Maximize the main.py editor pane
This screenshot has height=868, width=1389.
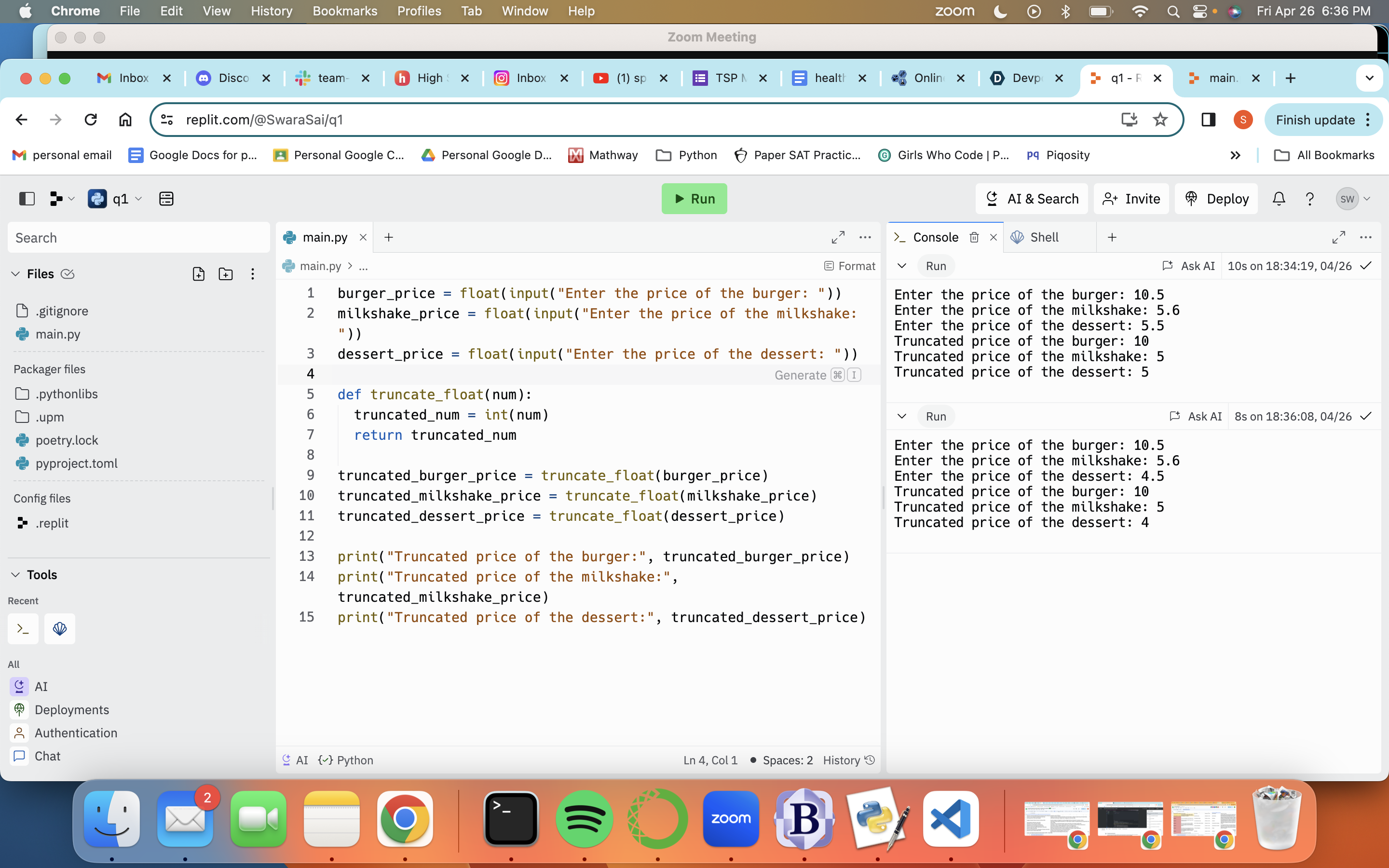[838, 237]
